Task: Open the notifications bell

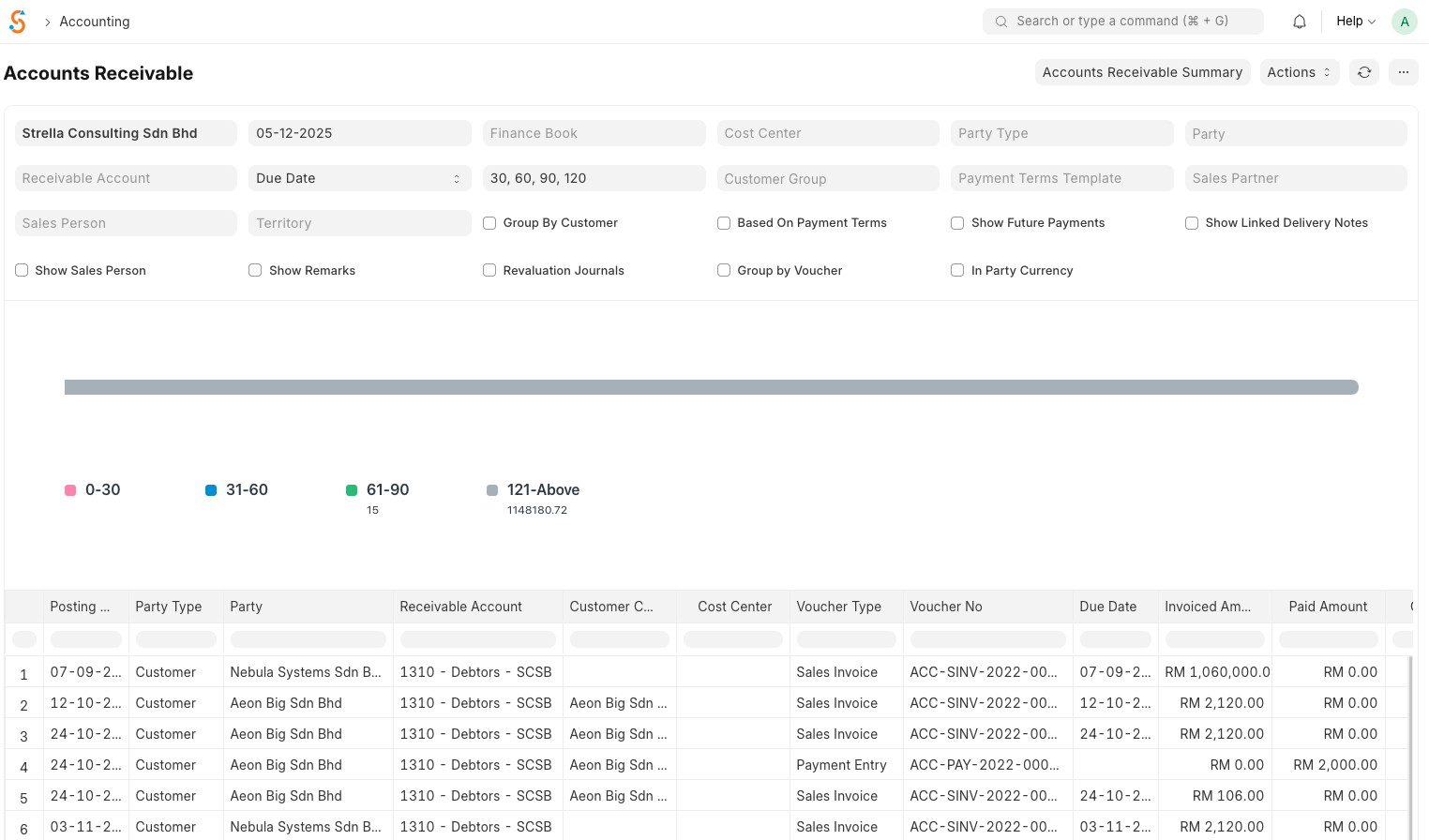Action: [x=1299, y=22]
